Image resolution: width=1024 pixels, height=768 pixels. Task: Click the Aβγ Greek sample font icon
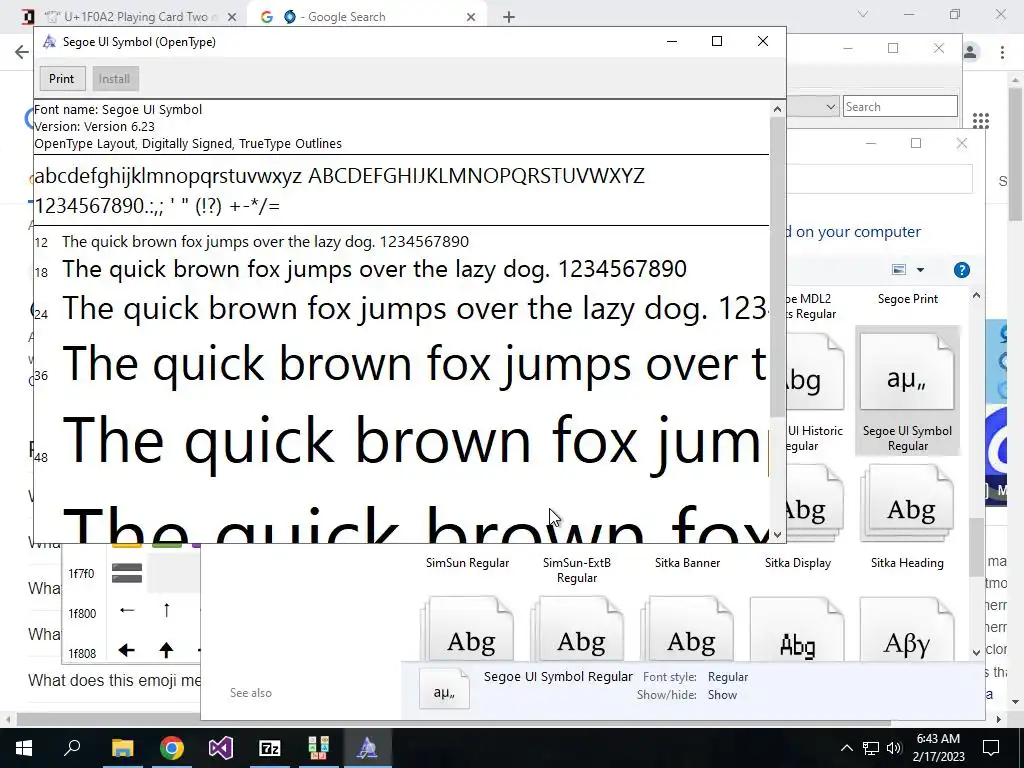coord(907,630)
